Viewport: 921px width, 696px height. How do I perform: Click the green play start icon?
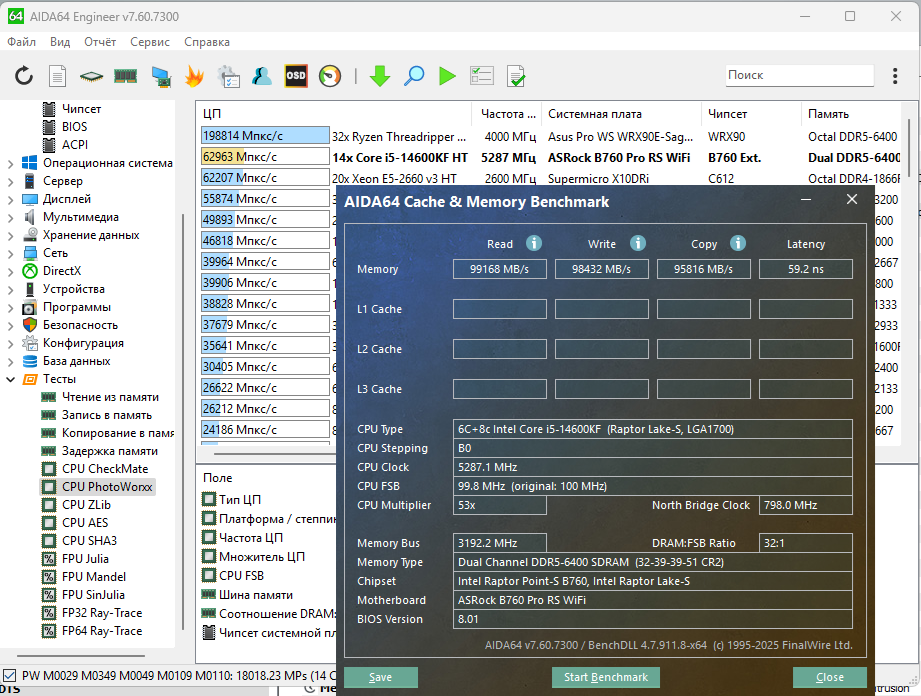(447, 76)
